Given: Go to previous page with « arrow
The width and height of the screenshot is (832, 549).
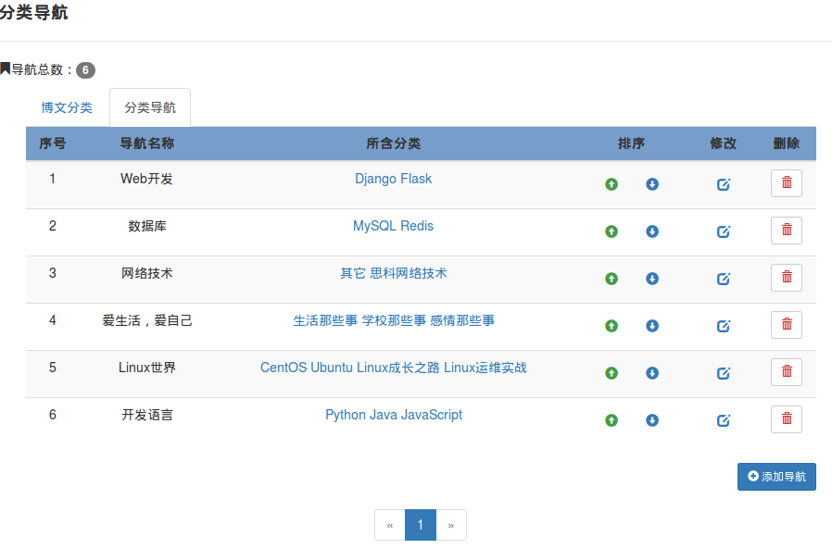Looking at the screenshot, I should click(390, 525).
